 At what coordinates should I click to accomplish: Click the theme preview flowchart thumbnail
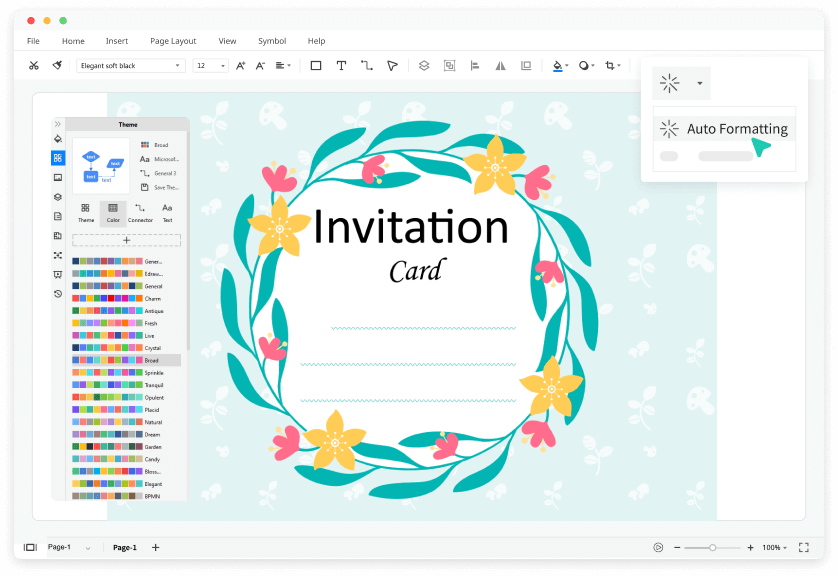point(101,166)
